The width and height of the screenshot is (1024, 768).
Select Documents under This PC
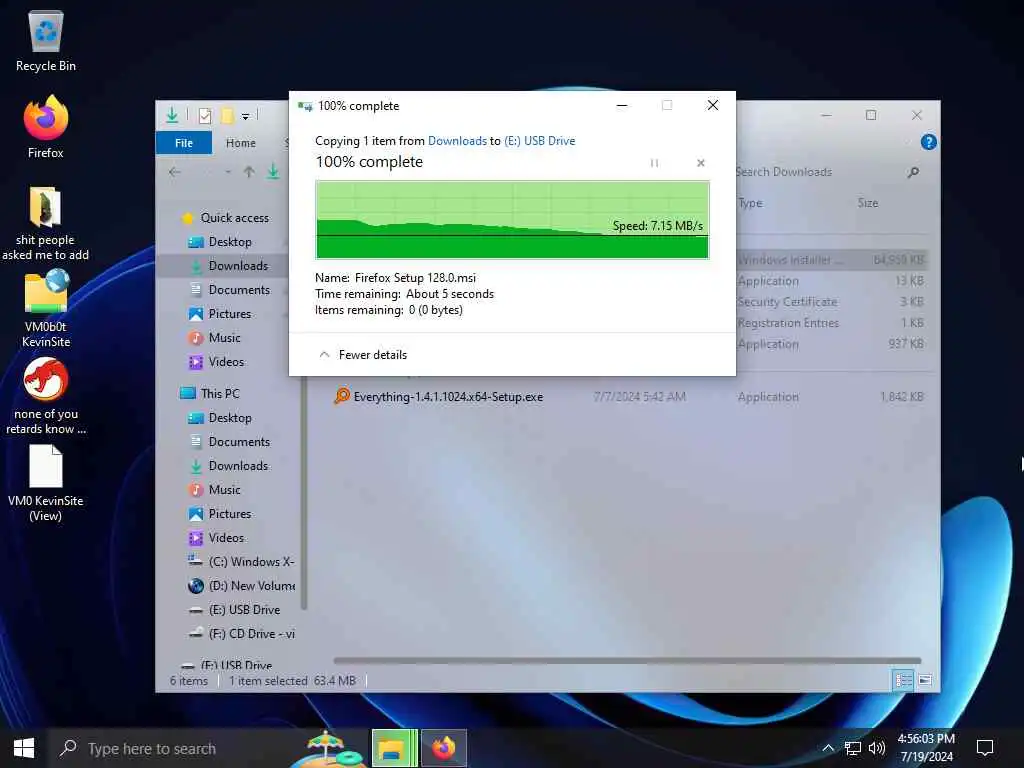pos(229,442)
